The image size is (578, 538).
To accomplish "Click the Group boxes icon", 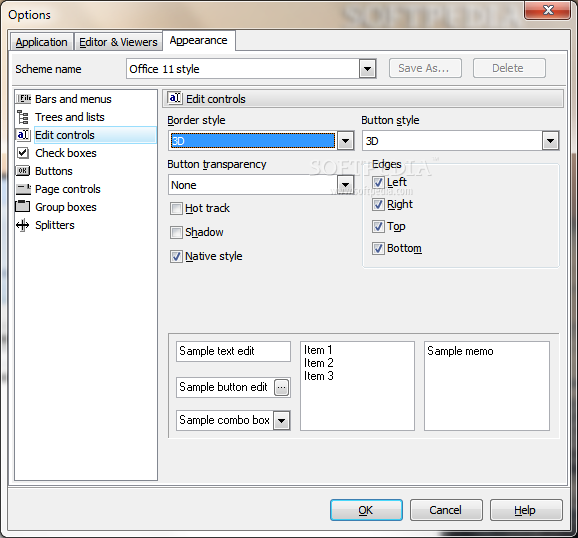I will (23, 206).
